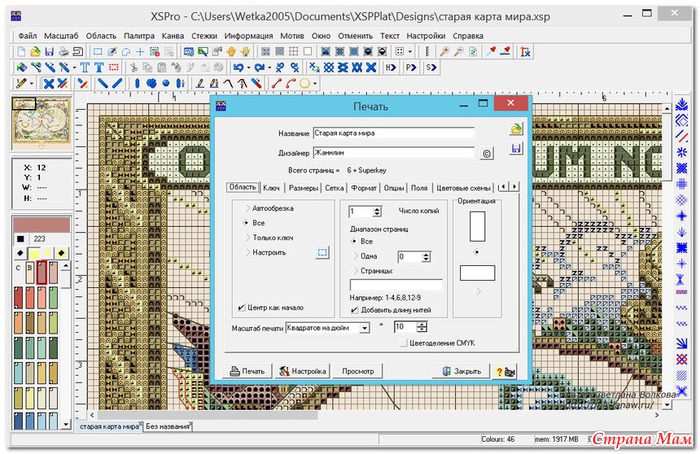
Task: Click the floppy disk save icon in dialog
Action: (x=516, y=150)
